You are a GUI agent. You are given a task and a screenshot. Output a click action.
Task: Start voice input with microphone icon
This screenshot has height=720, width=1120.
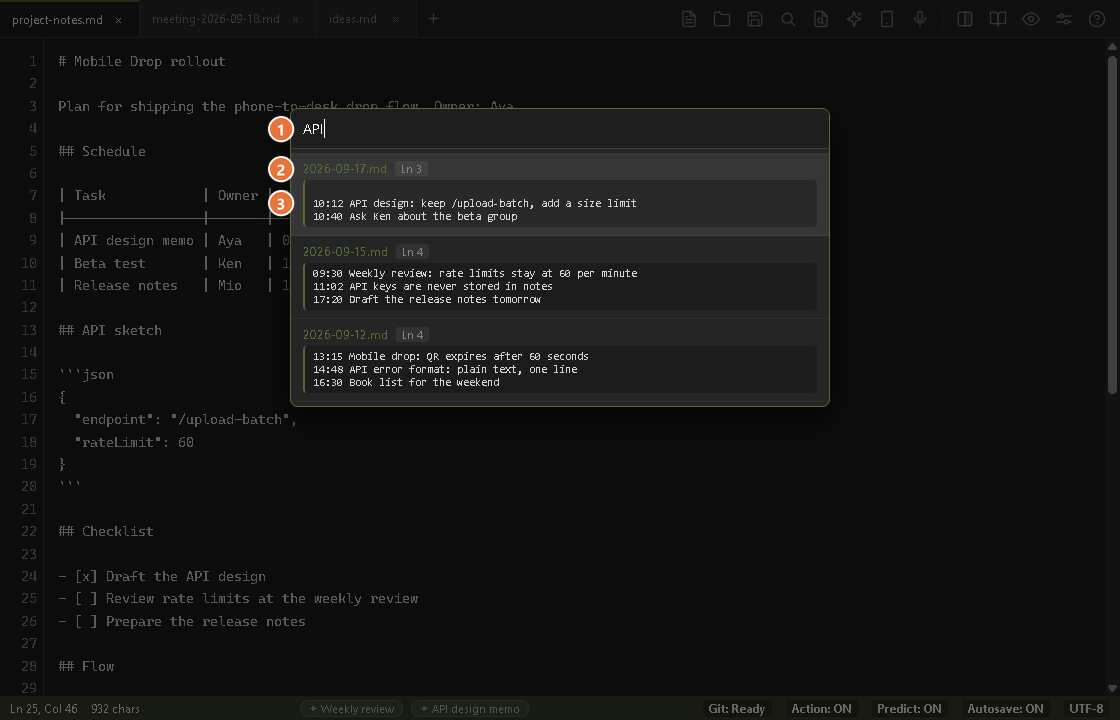tap(920, 19)
